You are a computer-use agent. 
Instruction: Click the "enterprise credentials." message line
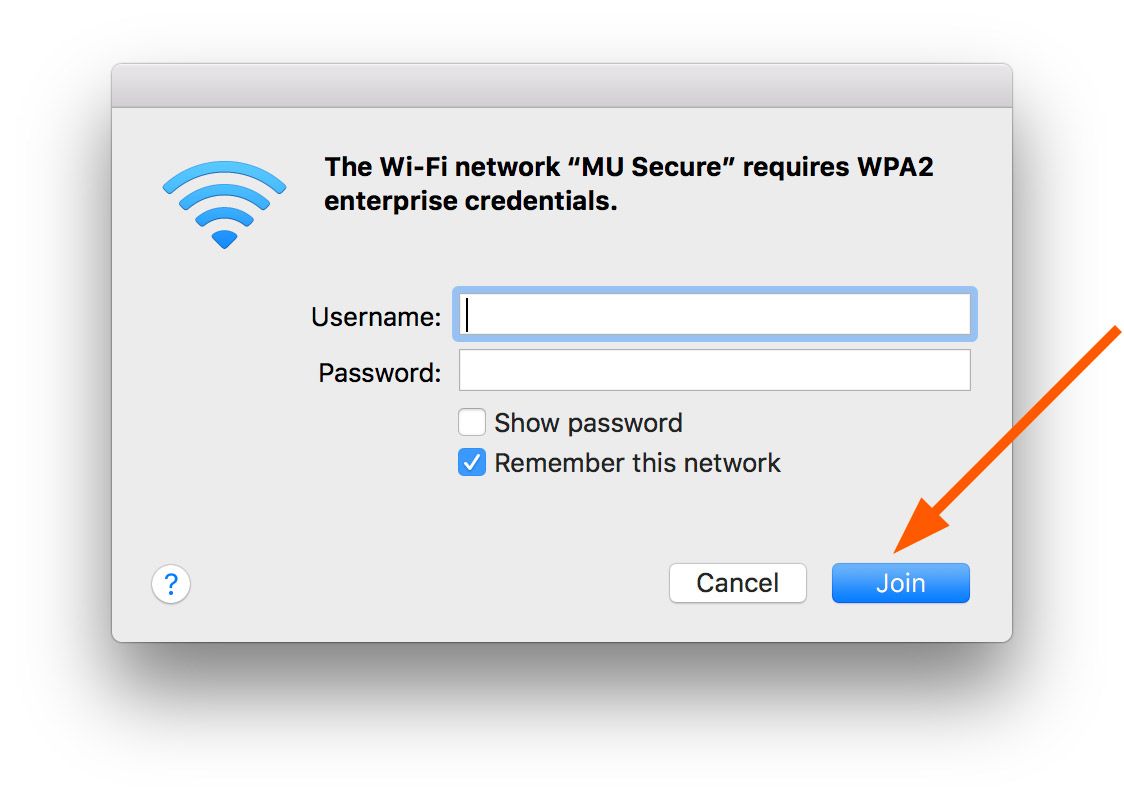[x=471, y=200]
